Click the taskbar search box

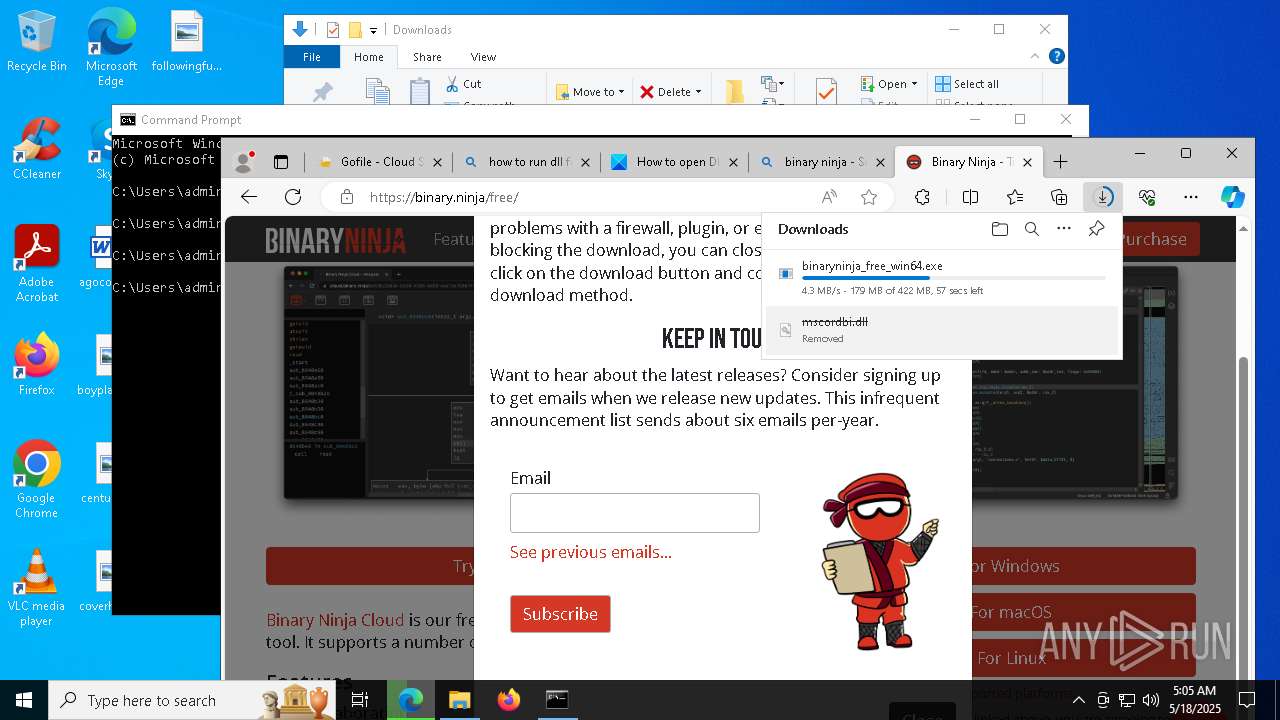(x=193, y=700)
